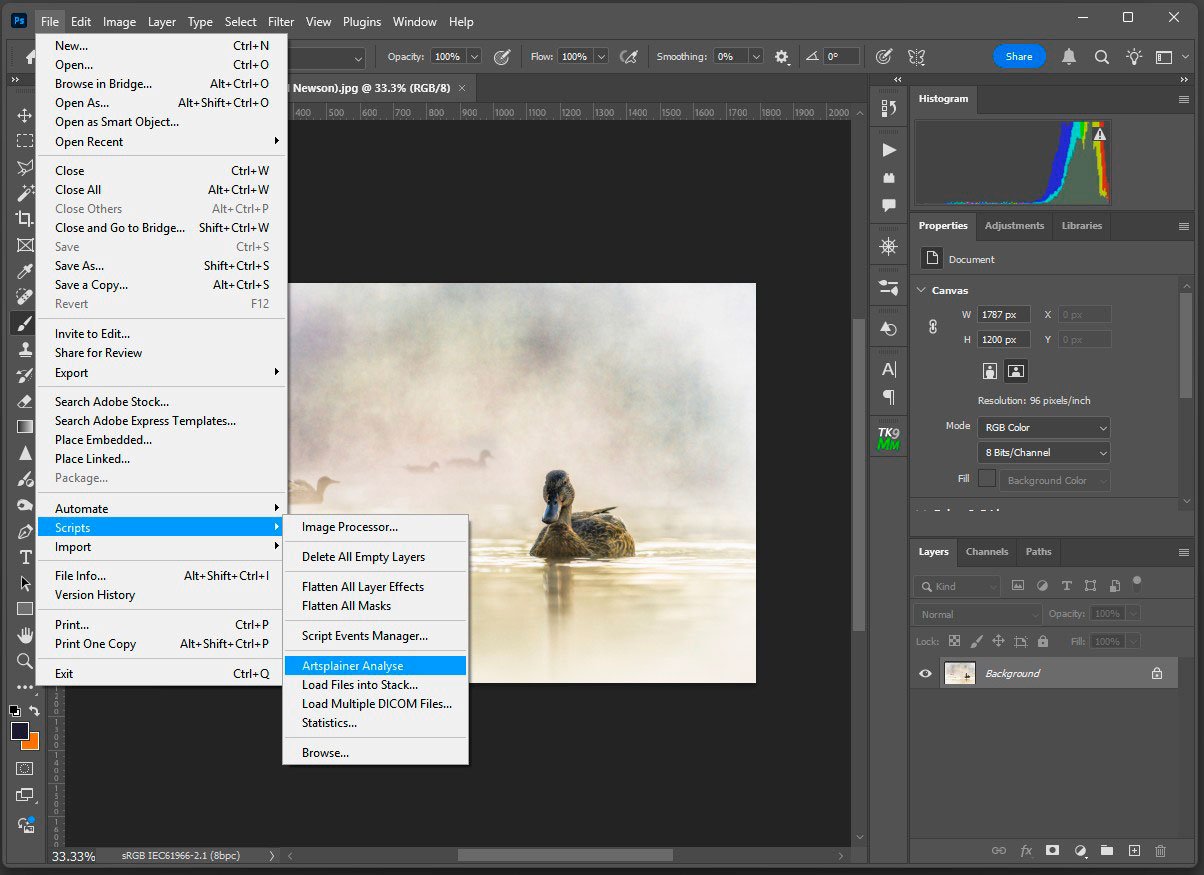Toggle lock transparent pixels in Layers panel
The height and width of the screenshot is (875, 1204).
pos(953,640)
